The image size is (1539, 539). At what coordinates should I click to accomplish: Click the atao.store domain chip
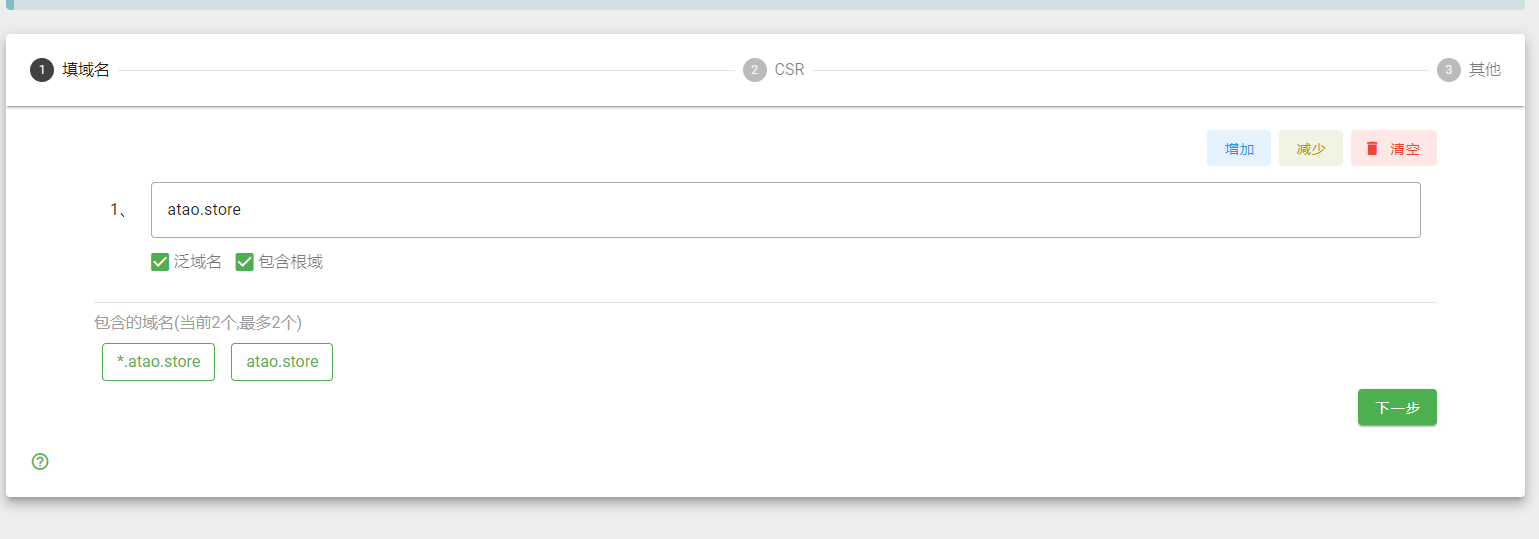(x=282, y=362)
